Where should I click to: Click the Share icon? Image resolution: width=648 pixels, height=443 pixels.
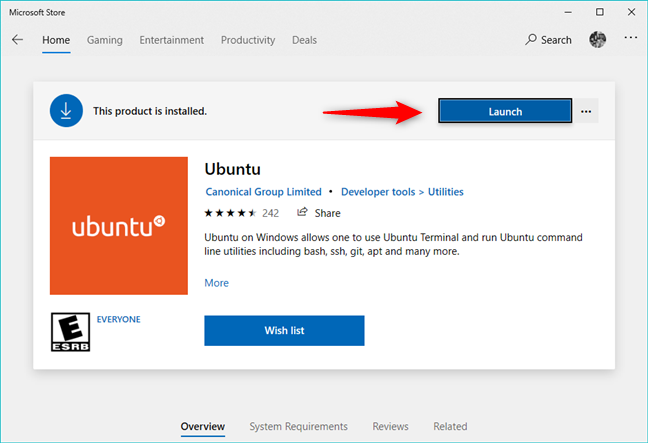coord(303,212)
